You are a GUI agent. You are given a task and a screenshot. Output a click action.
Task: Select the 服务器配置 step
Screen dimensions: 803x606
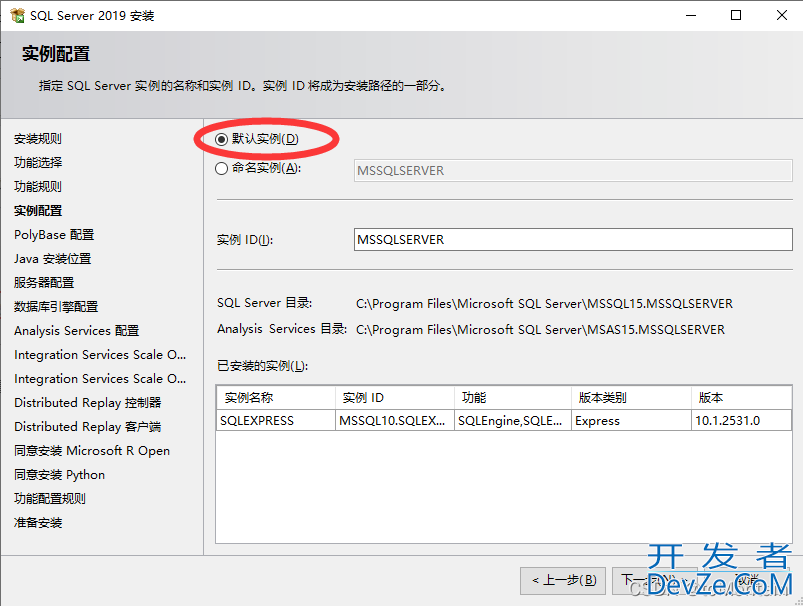[44, 283]
